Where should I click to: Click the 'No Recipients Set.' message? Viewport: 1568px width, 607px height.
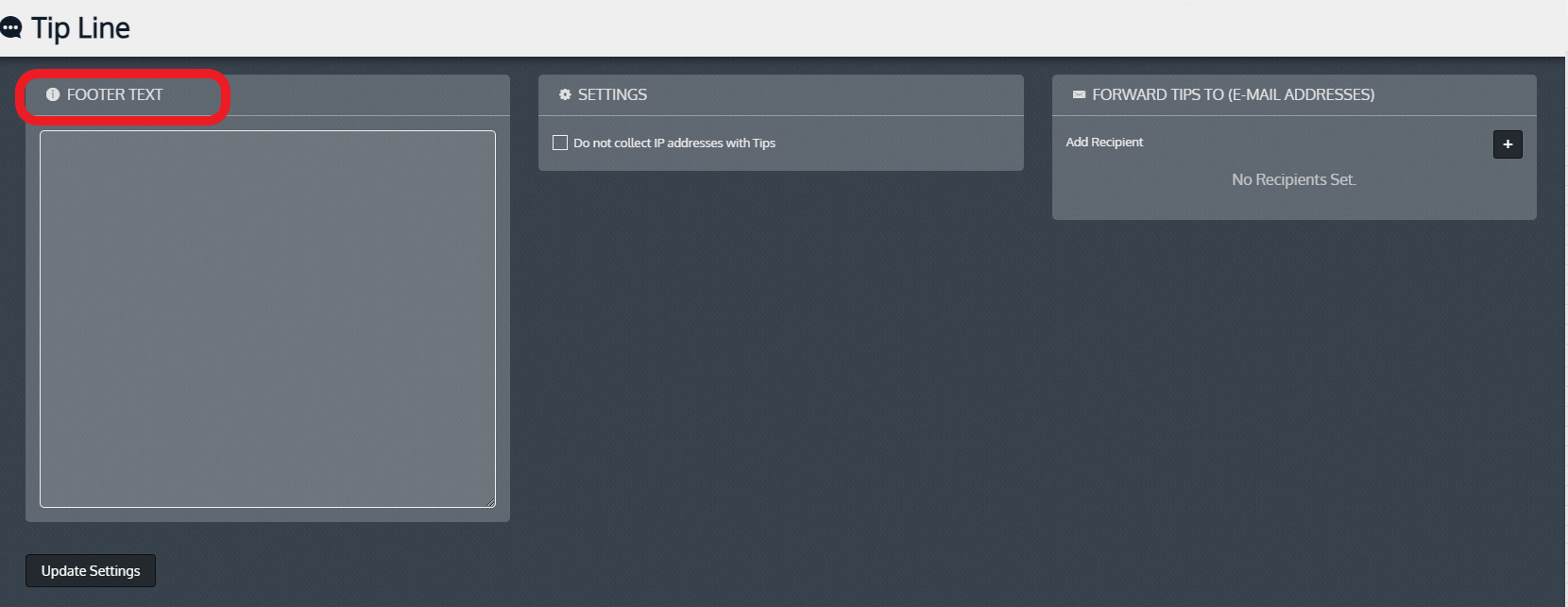pos(1294,179)
